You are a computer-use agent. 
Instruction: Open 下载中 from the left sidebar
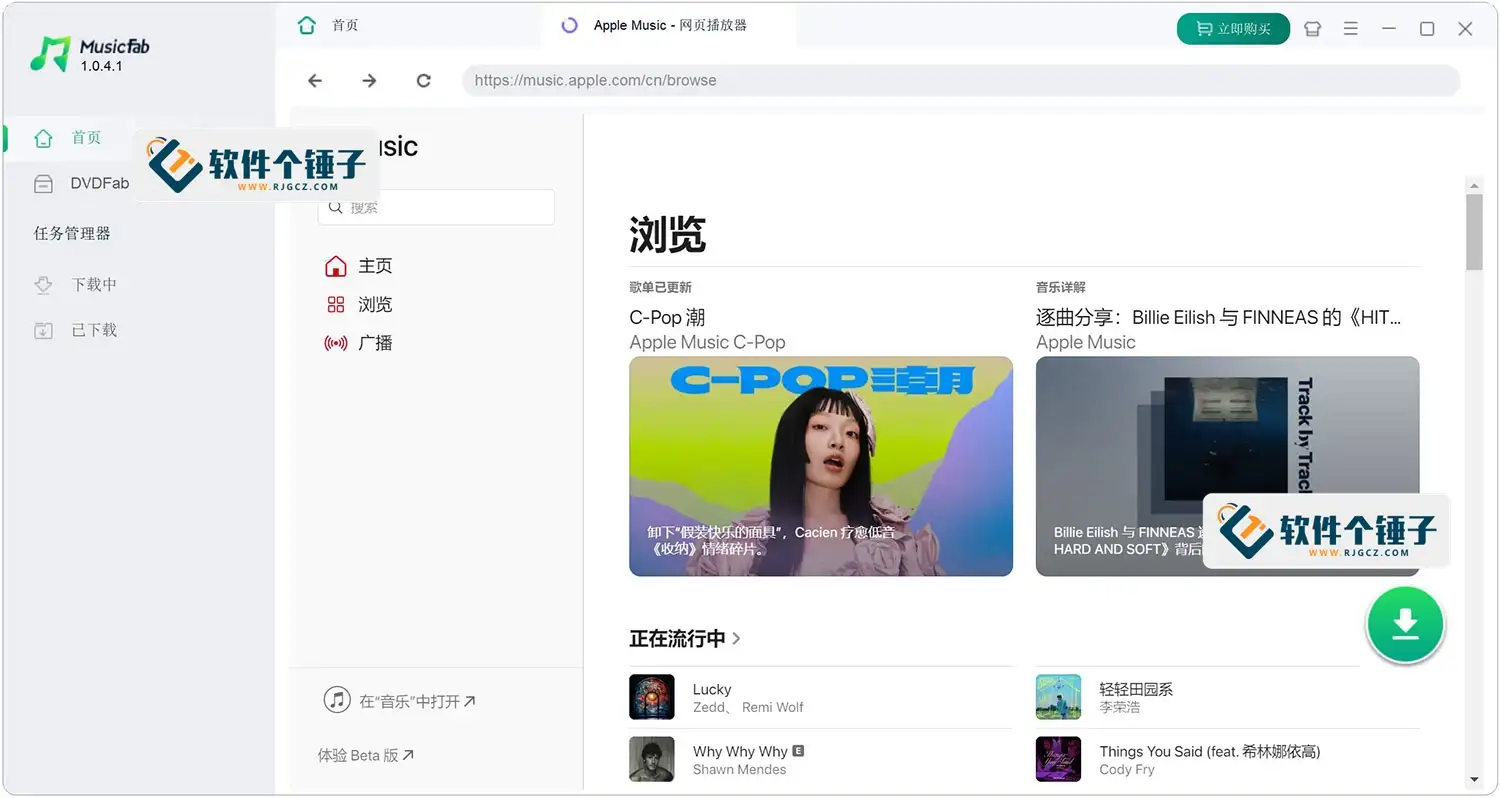pyautogui.click(x=87, y=284)
